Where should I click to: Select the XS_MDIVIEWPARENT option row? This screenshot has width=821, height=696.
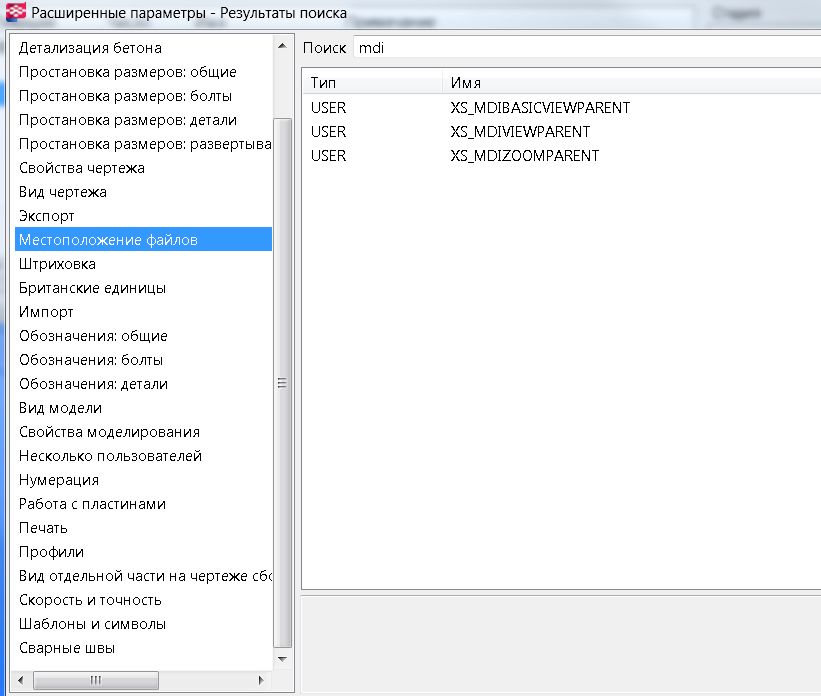pos(520,132)
